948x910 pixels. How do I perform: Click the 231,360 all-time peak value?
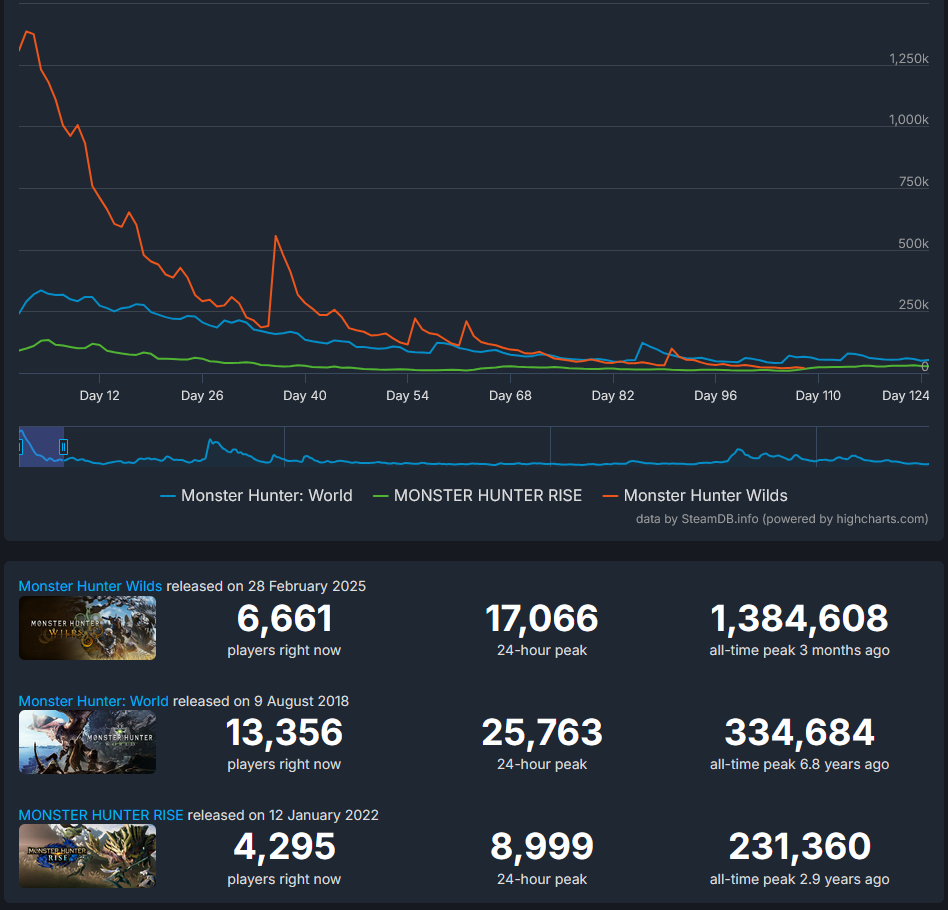click(799, 847)
